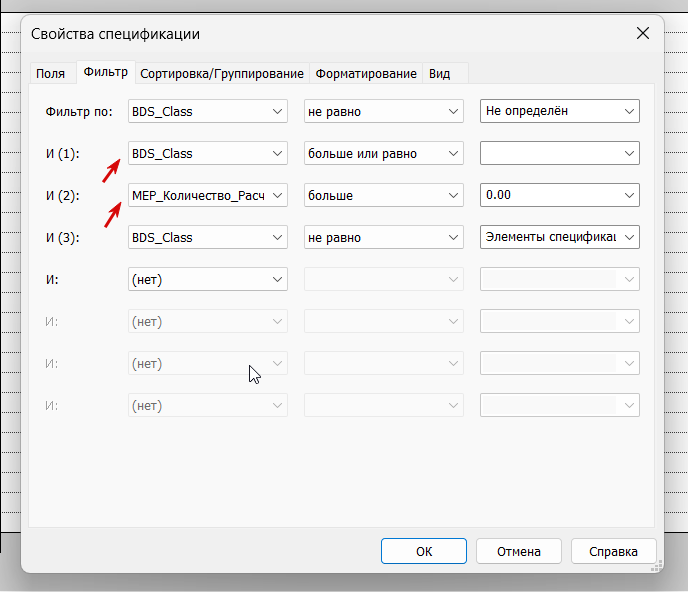The image size is (688, 592).
Task: Open help with the Справка button
Action: pos(613,551)
